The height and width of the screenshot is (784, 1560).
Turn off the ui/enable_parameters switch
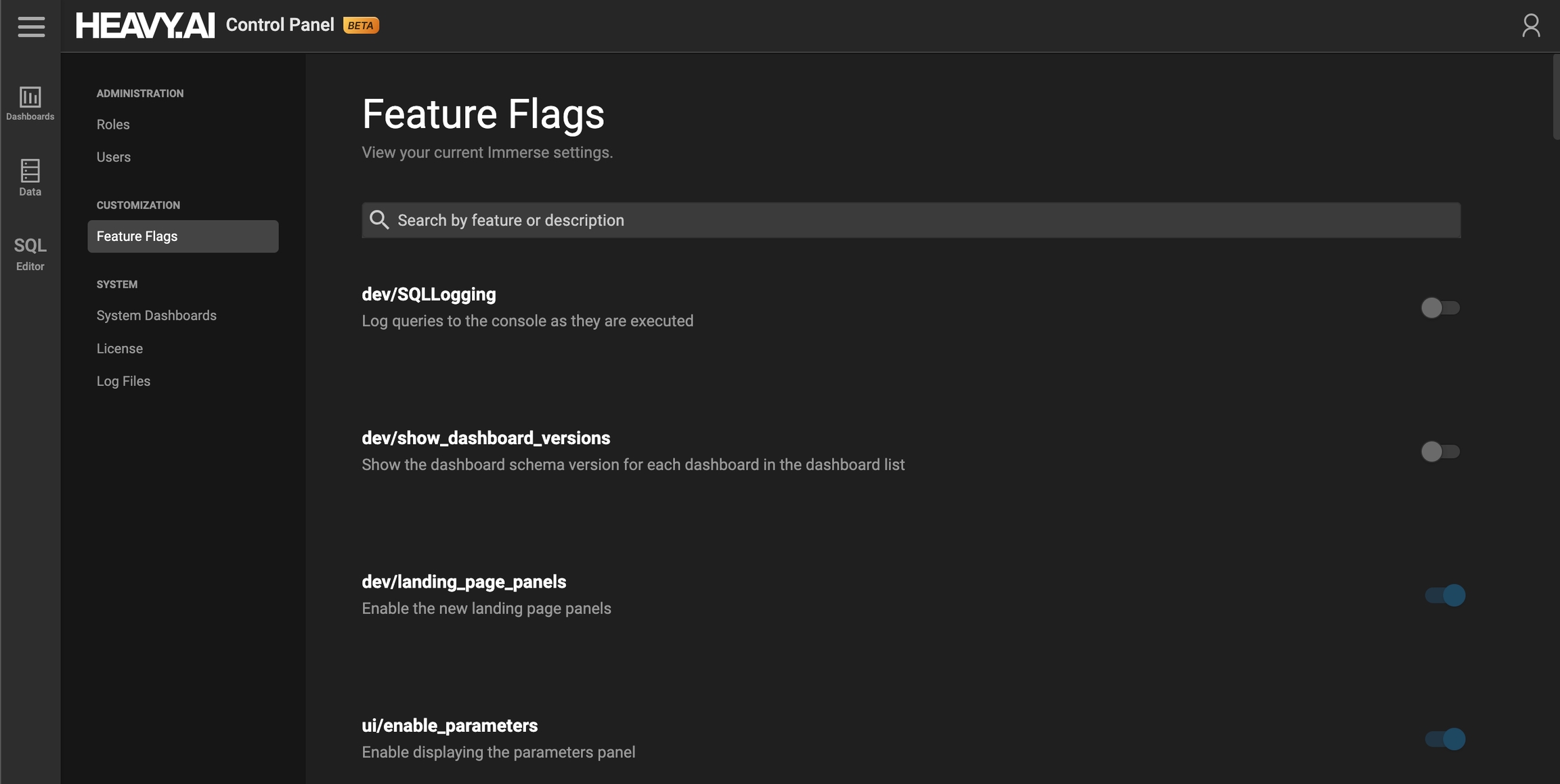coord(1445,739)
